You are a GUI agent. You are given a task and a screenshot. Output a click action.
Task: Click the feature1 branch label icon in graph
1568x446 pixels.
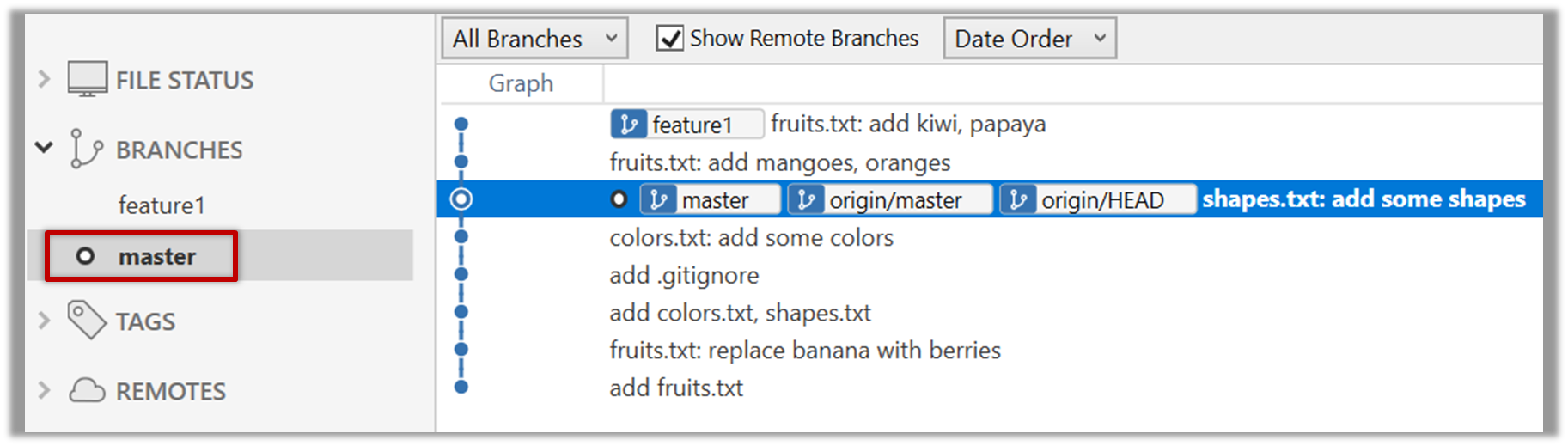[628, 125]
